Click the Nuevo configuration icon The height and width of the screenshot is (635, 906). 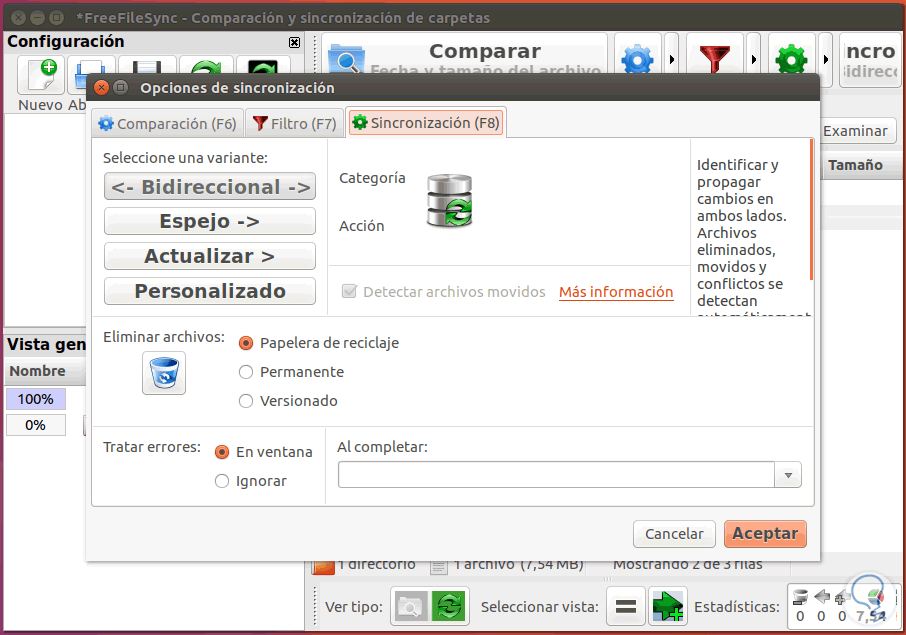(x=41, y=75)
